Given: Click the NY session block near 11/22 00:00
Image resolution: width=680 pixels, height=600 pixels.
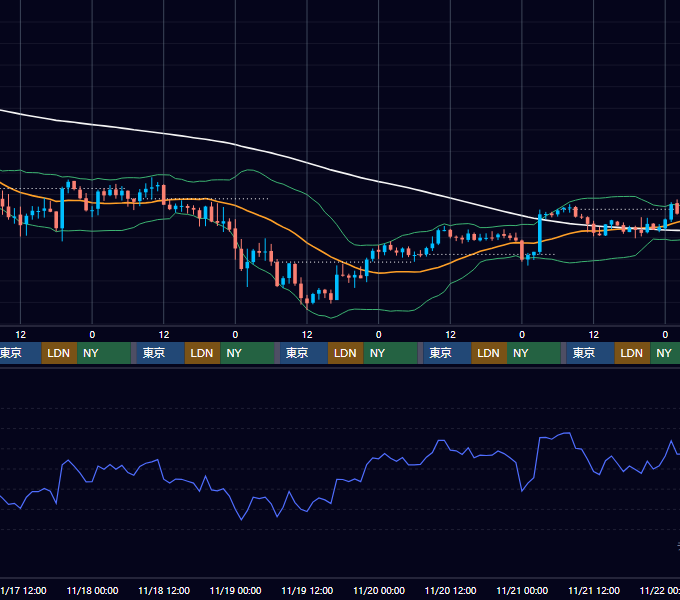Looking at the screenshot, I should 665,353.
